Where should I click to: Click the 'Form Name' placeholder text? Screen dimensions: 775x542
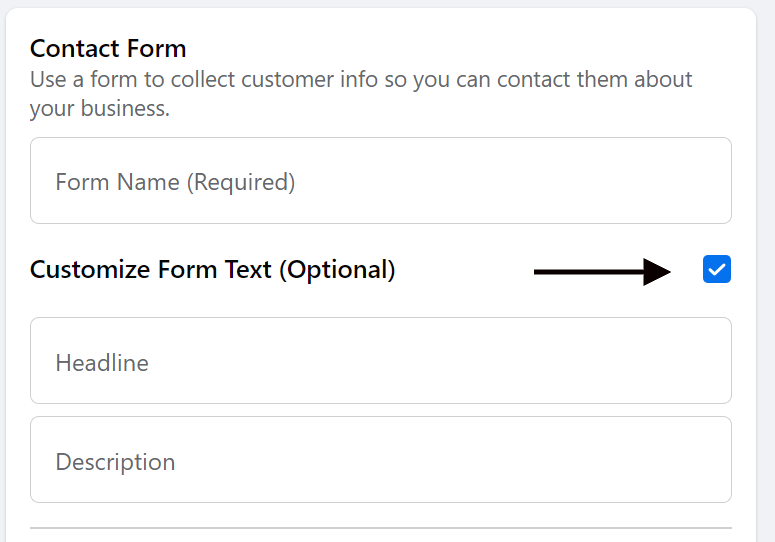click(x=120, y=182)
